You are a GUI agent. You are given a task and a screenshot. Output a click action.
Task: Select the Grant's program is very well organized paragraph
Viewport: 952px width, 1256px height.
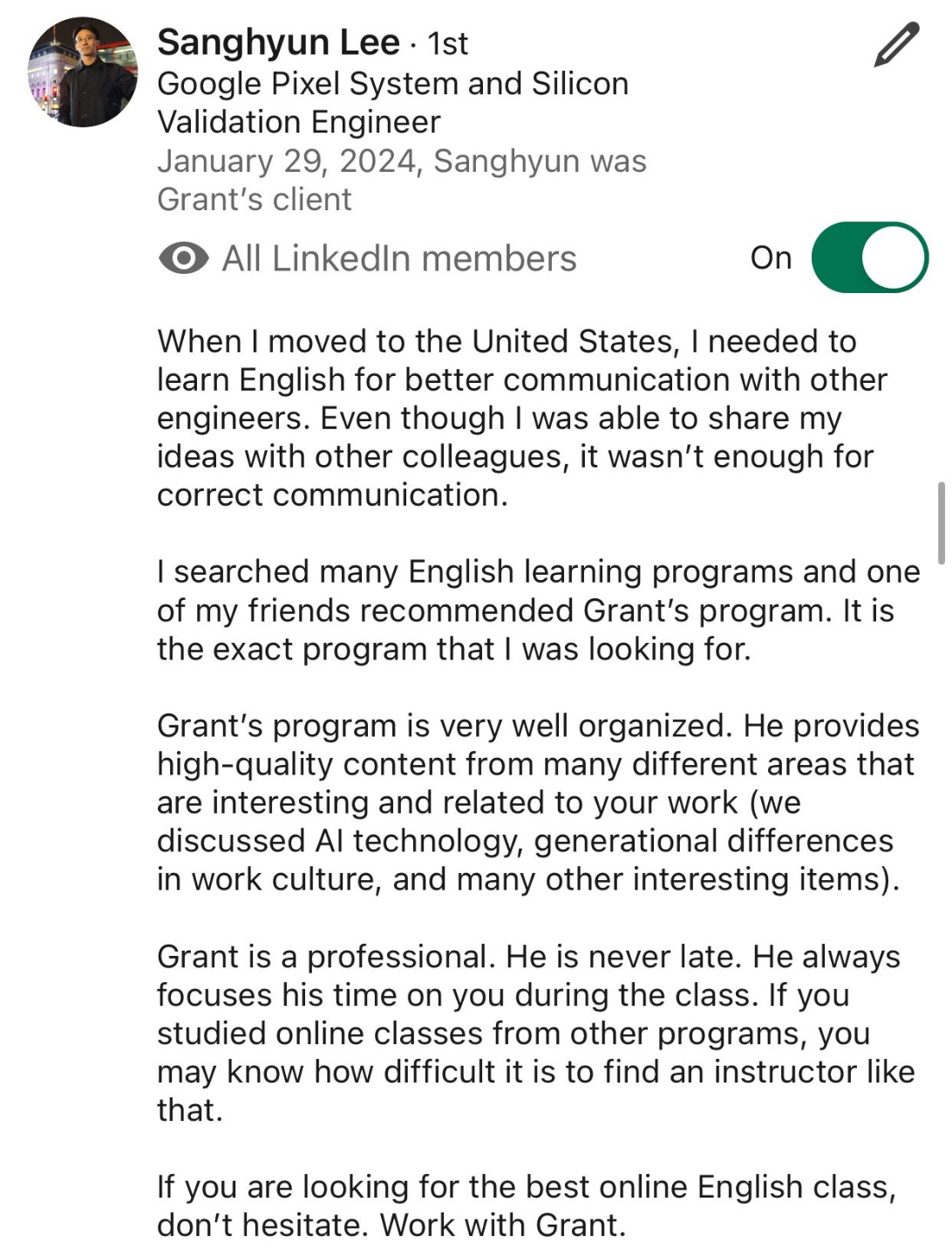click(539, 802)
